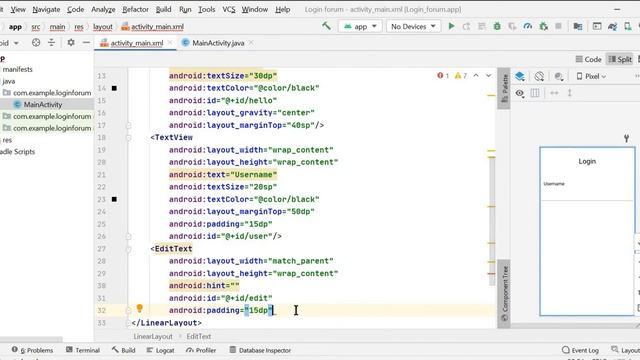Open the No Devices dropdown

413,26
